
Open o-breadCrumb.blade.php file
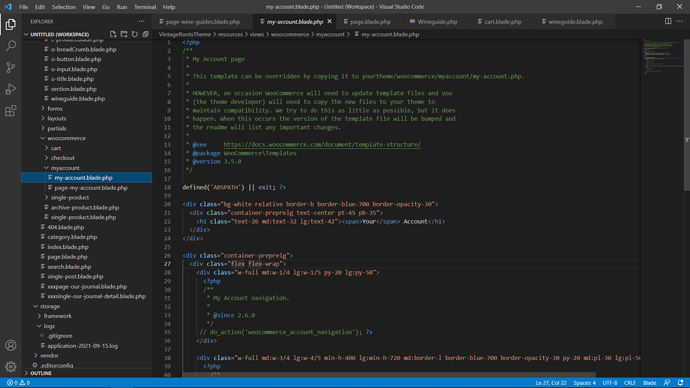tap(83, 49)
